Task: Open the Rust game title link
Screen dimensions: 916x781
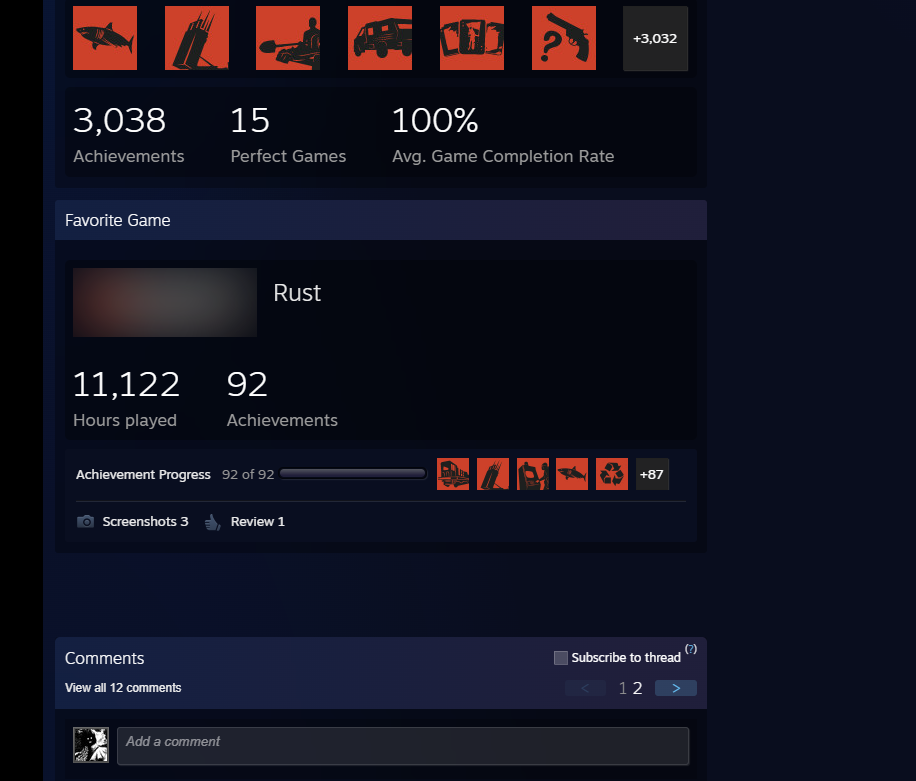Action: tap(297, 293)
